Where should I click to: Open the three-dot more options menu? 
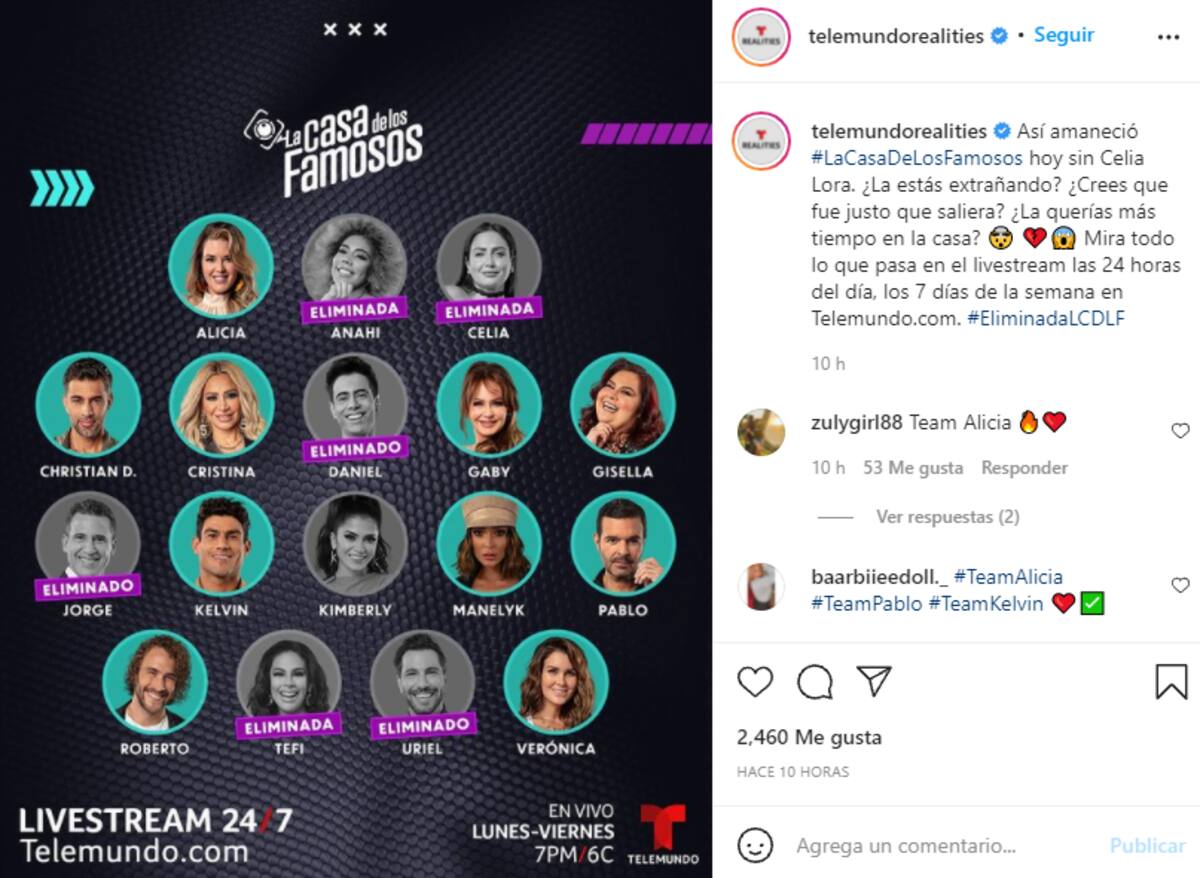[1168, 36]
